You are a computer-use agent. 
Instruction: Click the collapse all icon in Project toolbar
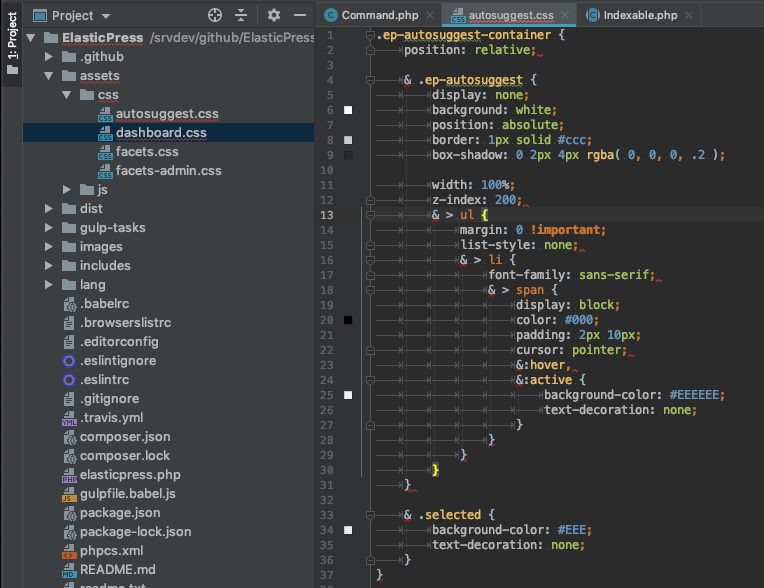point(241,15)
